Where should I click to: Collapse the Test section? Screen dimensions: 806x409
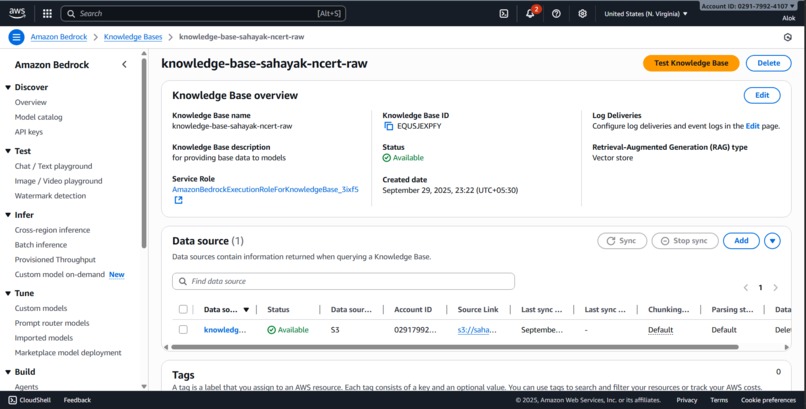(8, 151)
